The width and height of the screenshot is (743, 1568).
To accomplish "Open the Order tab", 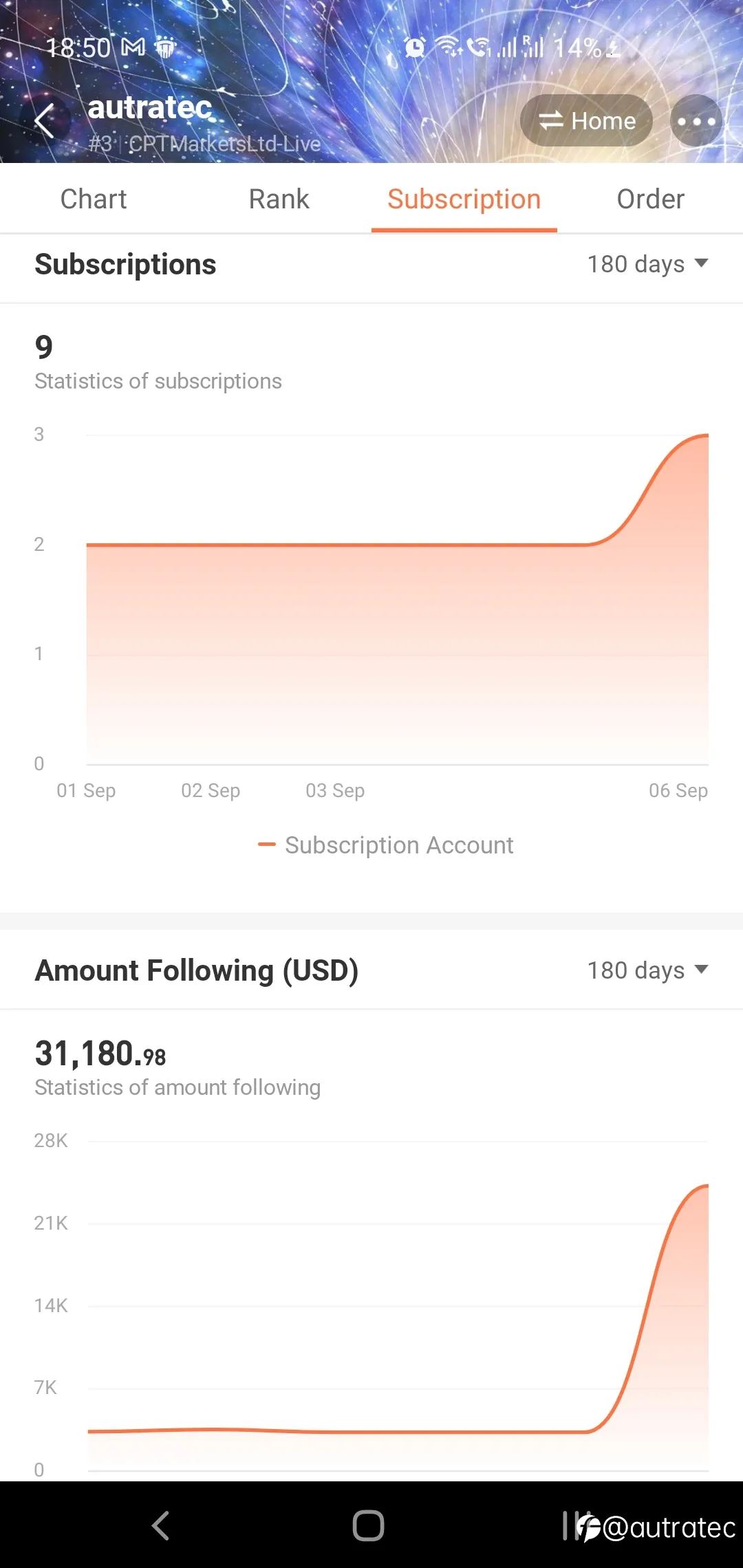I will pos(650,199).
